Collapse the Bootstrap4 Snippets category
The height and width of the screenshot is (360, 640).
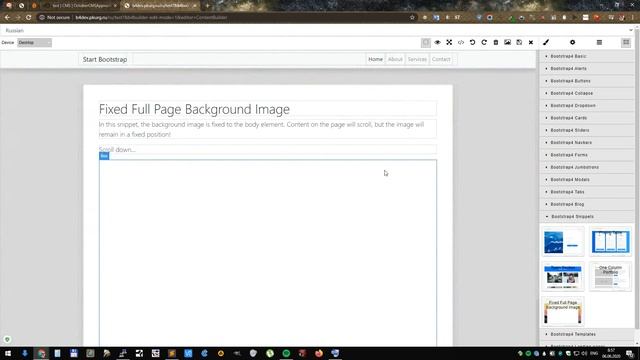[587, 216]
